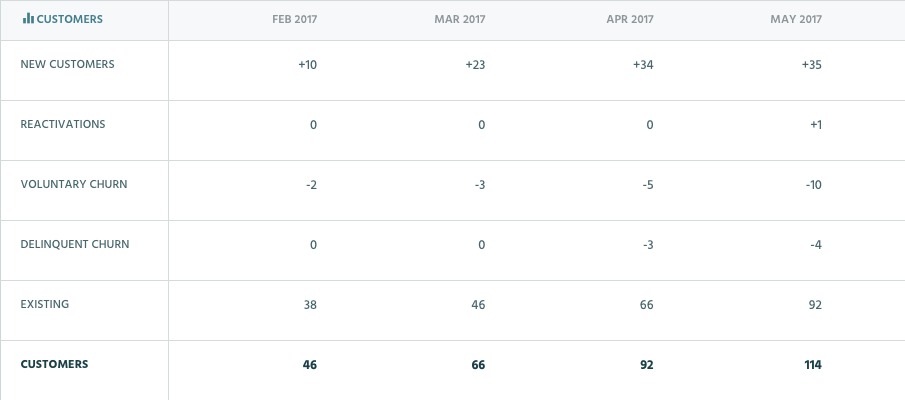Viewport: 905px width, 400px height.
Task: Select the MAR 2017 column header
Action: 459,19
